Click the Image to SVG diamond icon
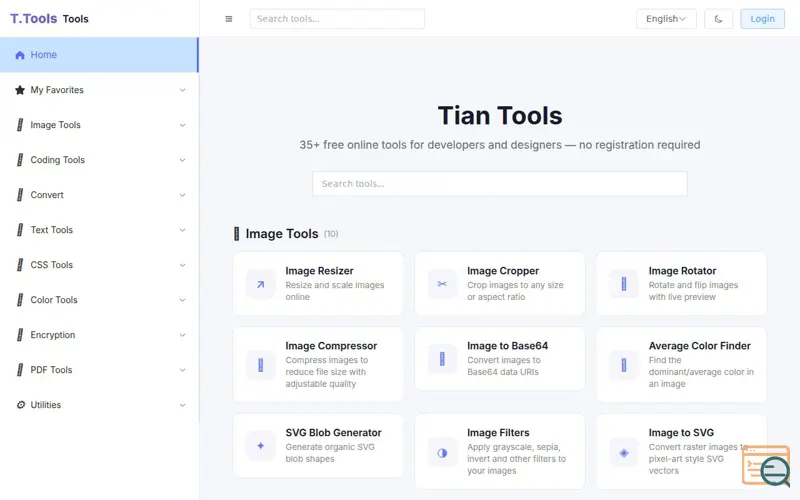 624,453
